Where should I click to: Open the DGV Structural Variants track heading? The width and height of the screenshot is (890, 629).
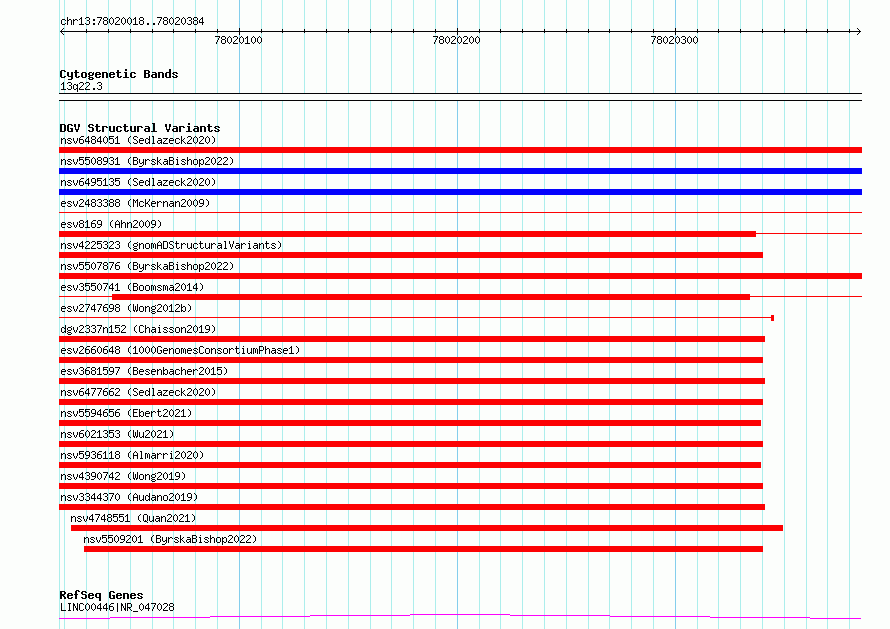click(x=140, y=128)
